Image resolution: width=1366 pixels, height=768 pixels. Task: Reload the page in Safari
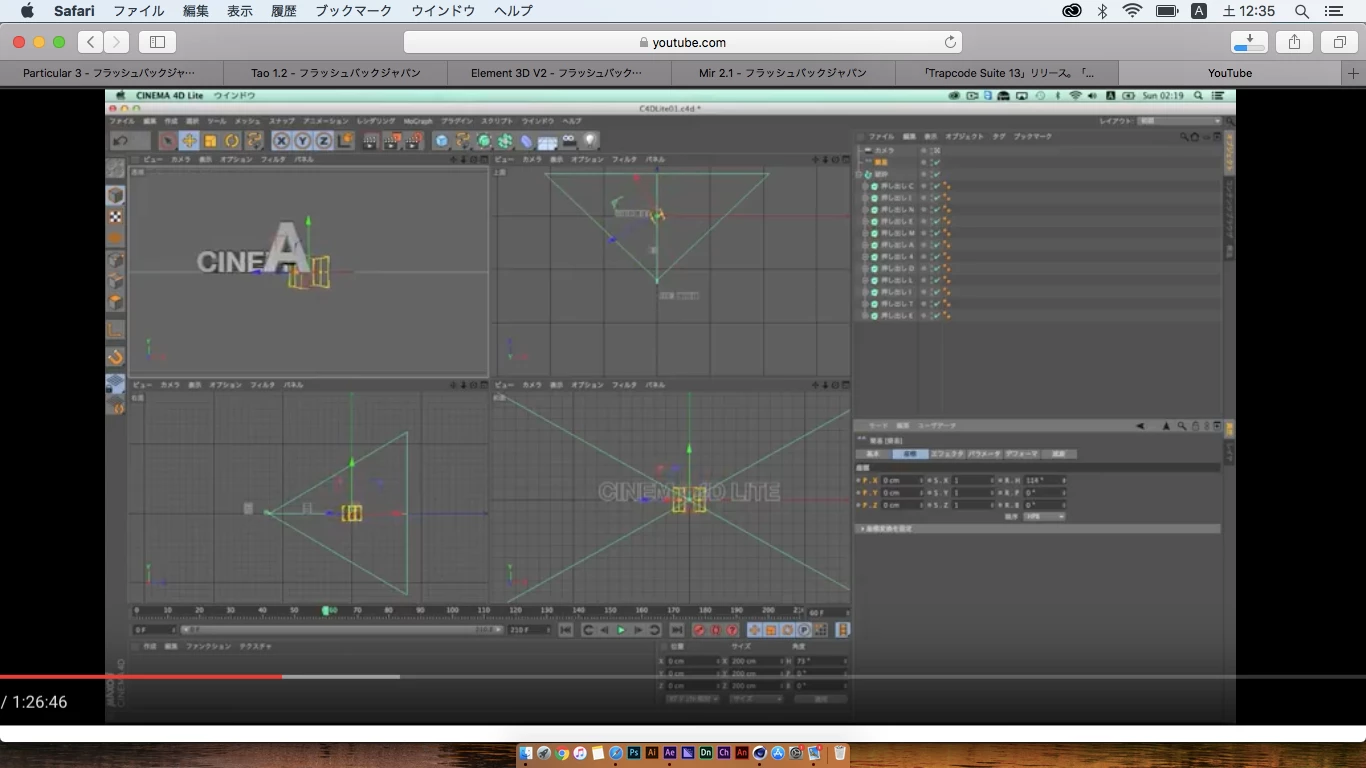tap(950, 42)
